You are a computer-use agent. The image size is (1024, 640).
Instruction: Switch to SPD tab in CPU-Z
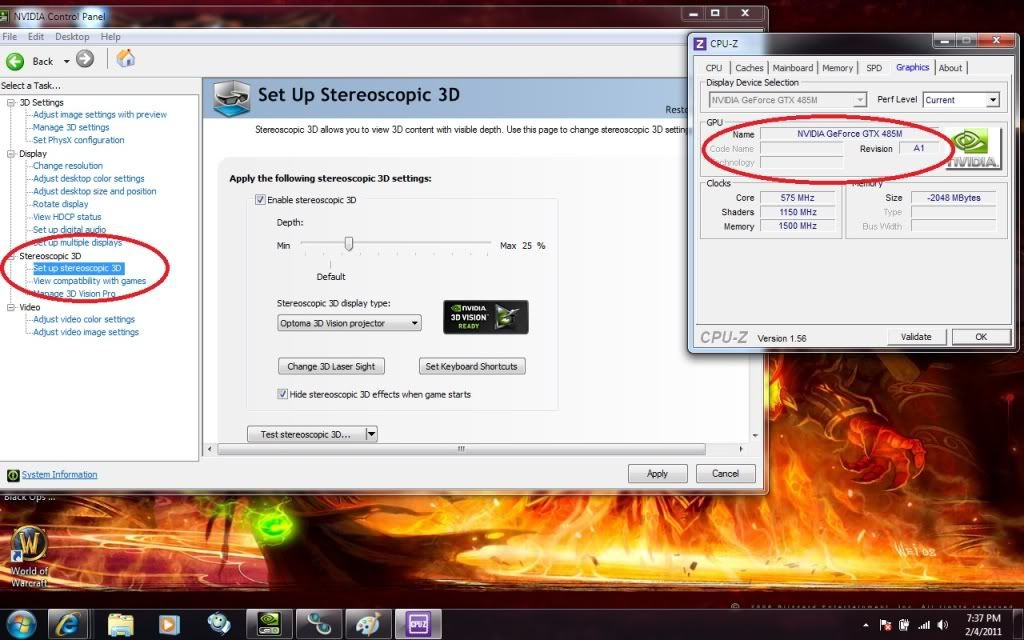click(x=874, y=68)
